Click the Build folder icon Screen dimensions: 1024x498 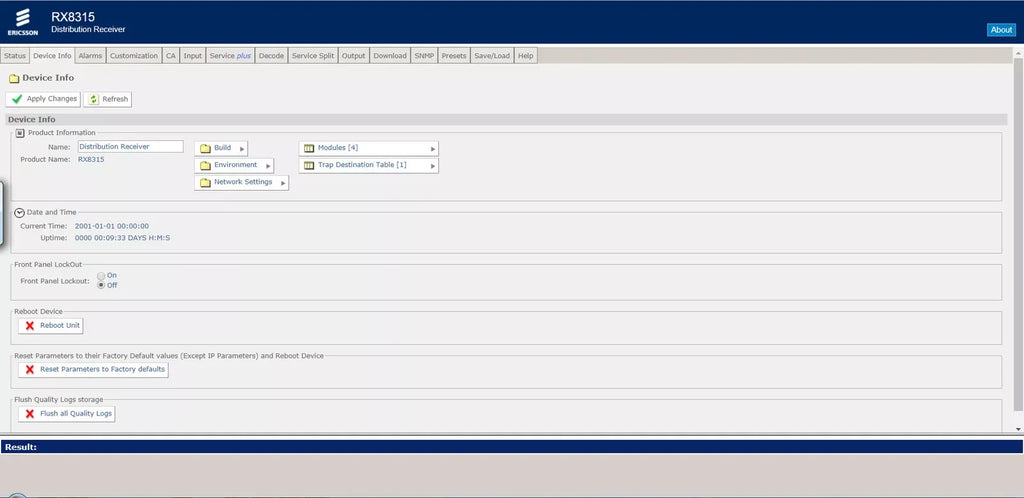(x=205, y=148)
